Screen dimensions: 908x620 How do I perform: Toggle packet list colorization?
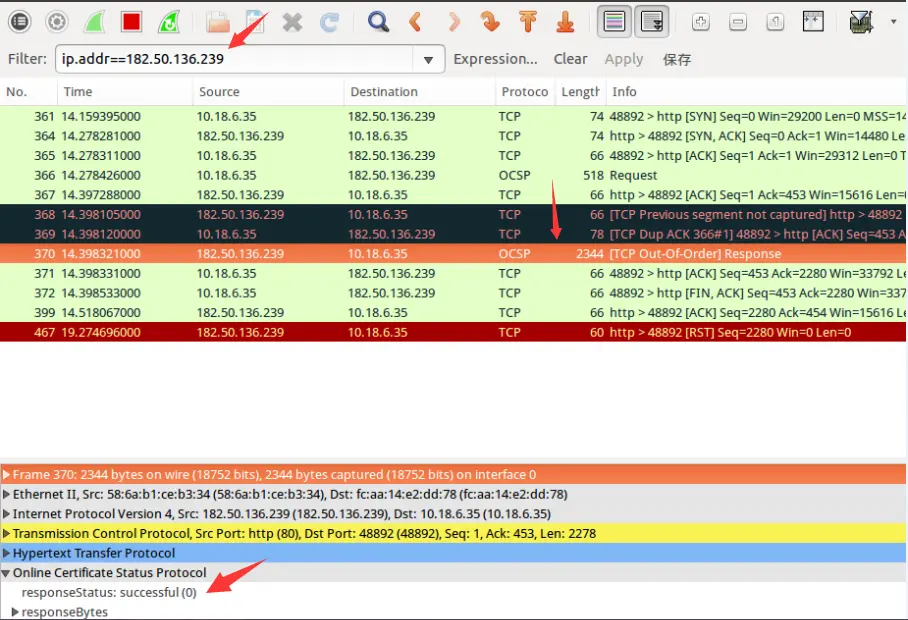click(614, 22)
